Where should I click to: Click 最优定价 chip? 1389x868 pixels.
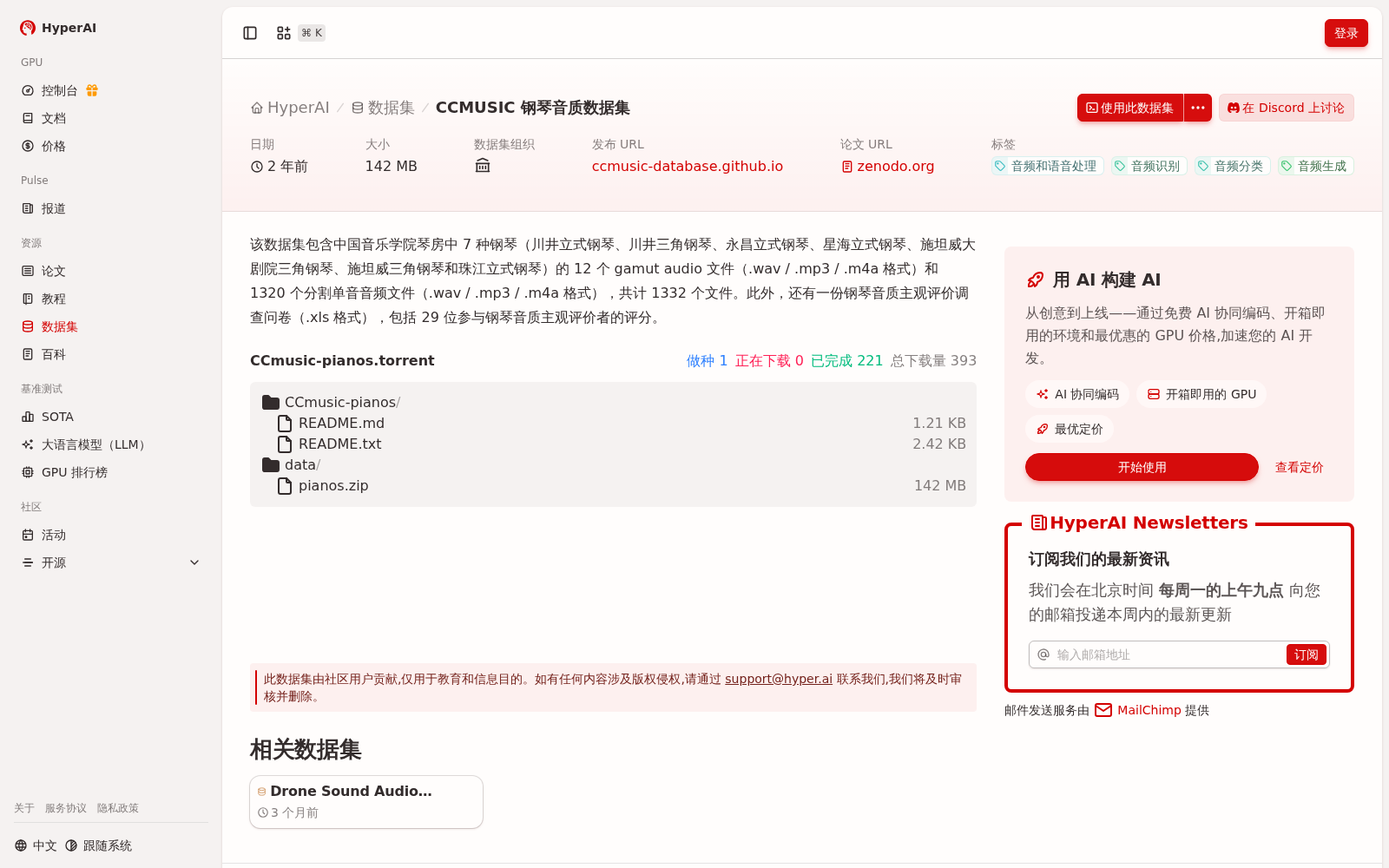(x=1070, y=429)
